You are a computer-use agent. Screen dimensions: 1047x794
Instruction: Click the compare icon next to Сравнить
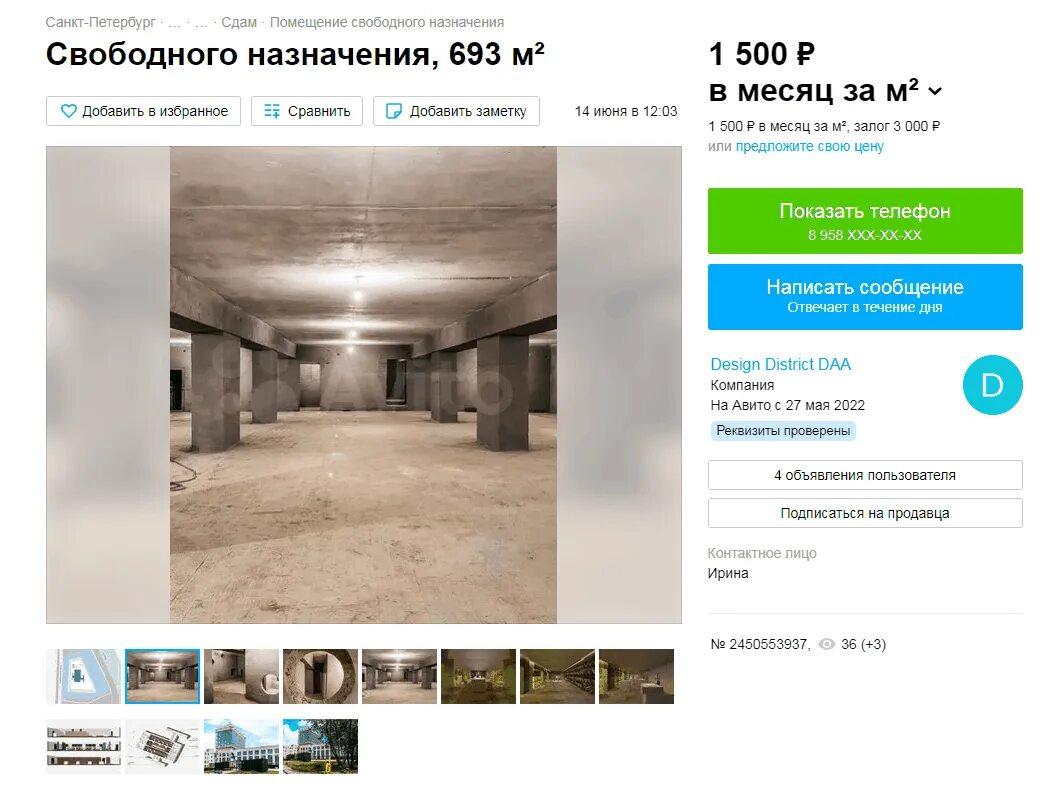(x=272, y=111)
